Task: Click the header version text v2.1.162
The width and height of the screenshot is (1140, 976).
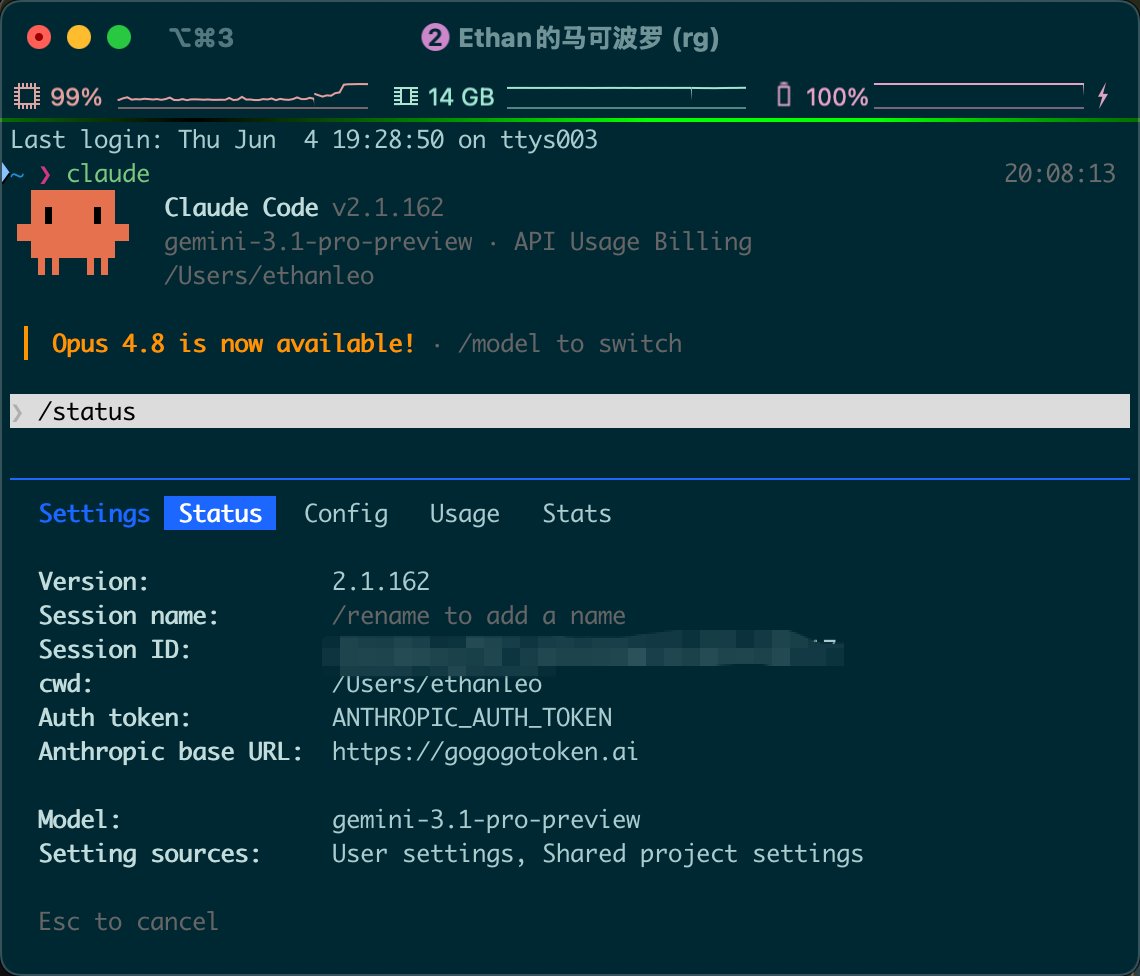Action: coord(388,208)
